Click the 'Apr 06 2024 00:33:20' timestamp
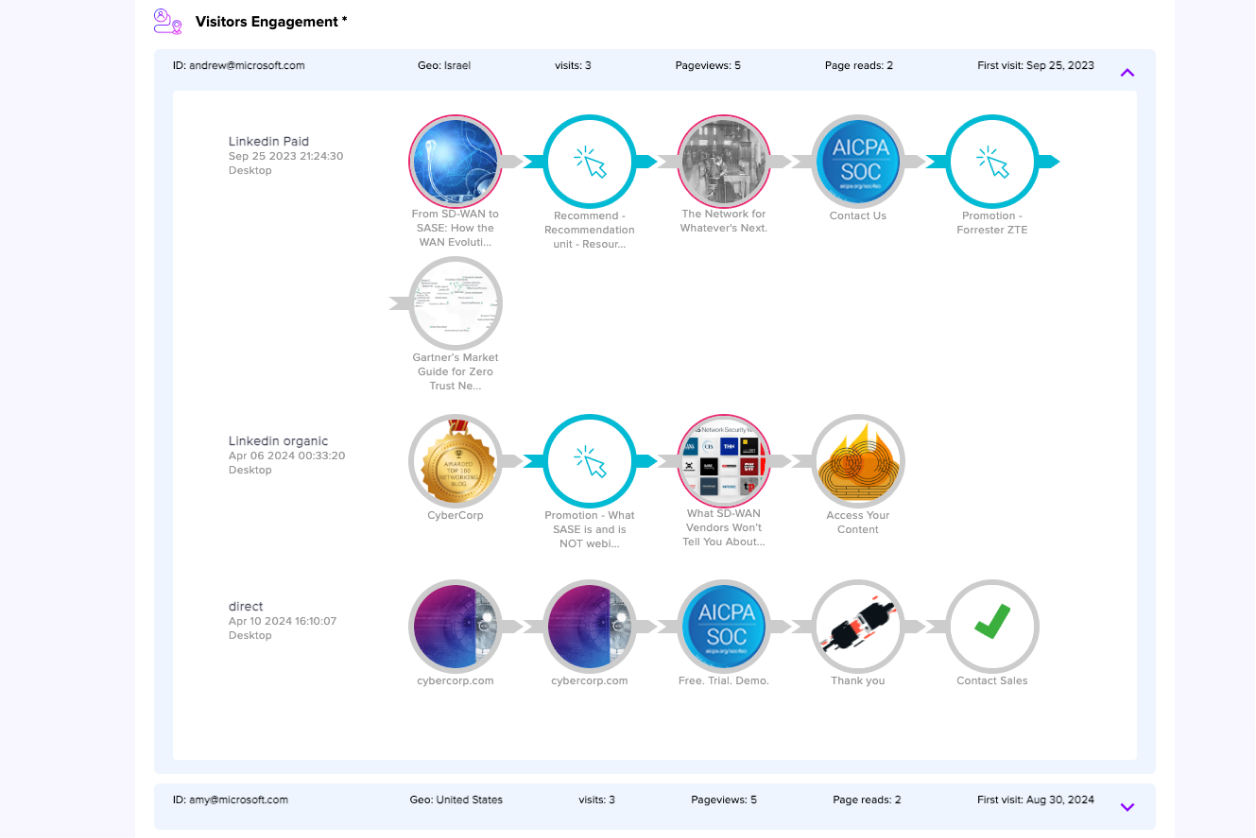 287,456
